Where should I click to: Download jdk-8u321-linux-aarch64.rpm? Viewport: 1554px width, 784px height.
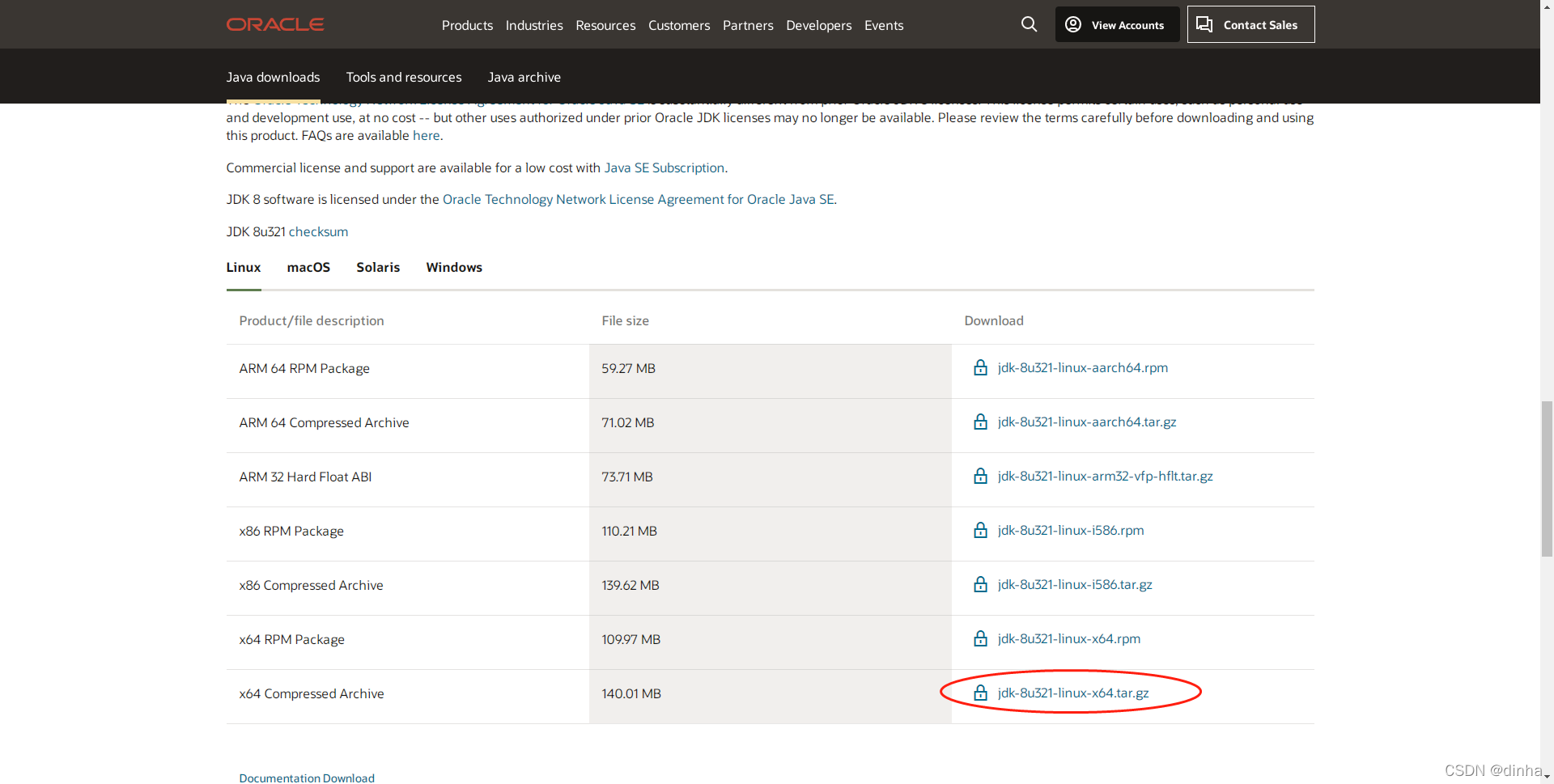[1082, 367]
